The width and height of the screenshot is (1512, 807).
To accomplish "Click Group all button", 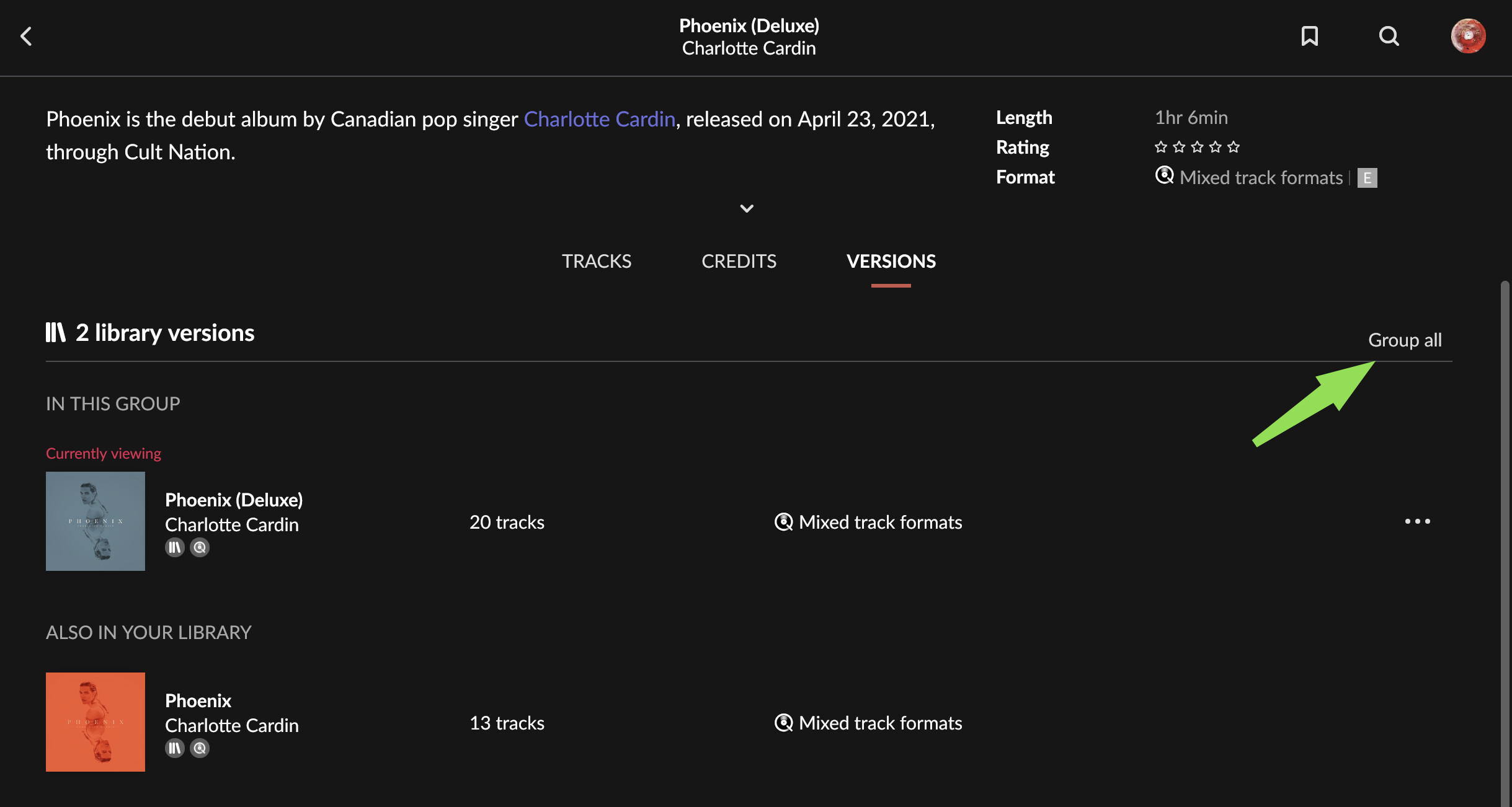I will coord(1405,340).
